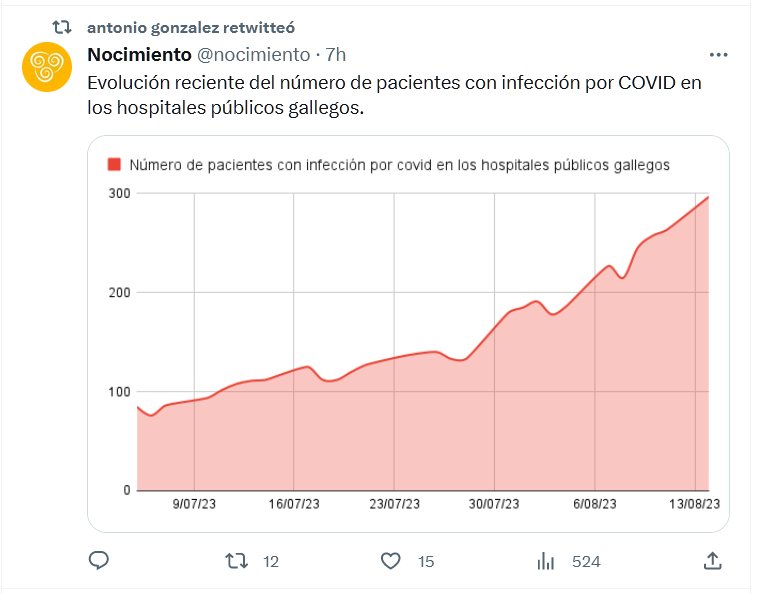The height and width of the screenshot is (594, 766).
Task: Retweet the Nocimiento post
Action: pos(235,561)
